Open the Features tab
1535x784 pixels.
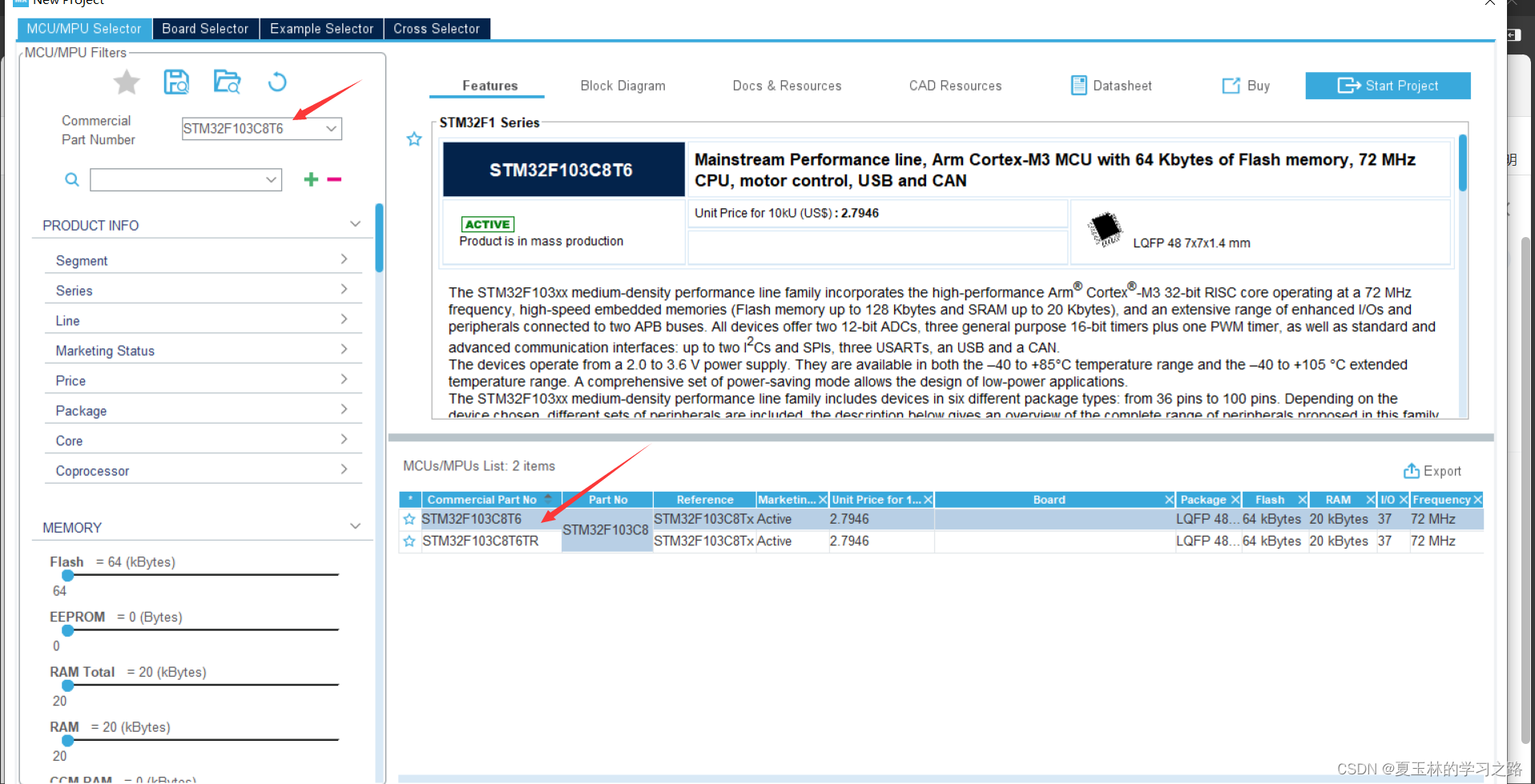[x=490, y=86]
